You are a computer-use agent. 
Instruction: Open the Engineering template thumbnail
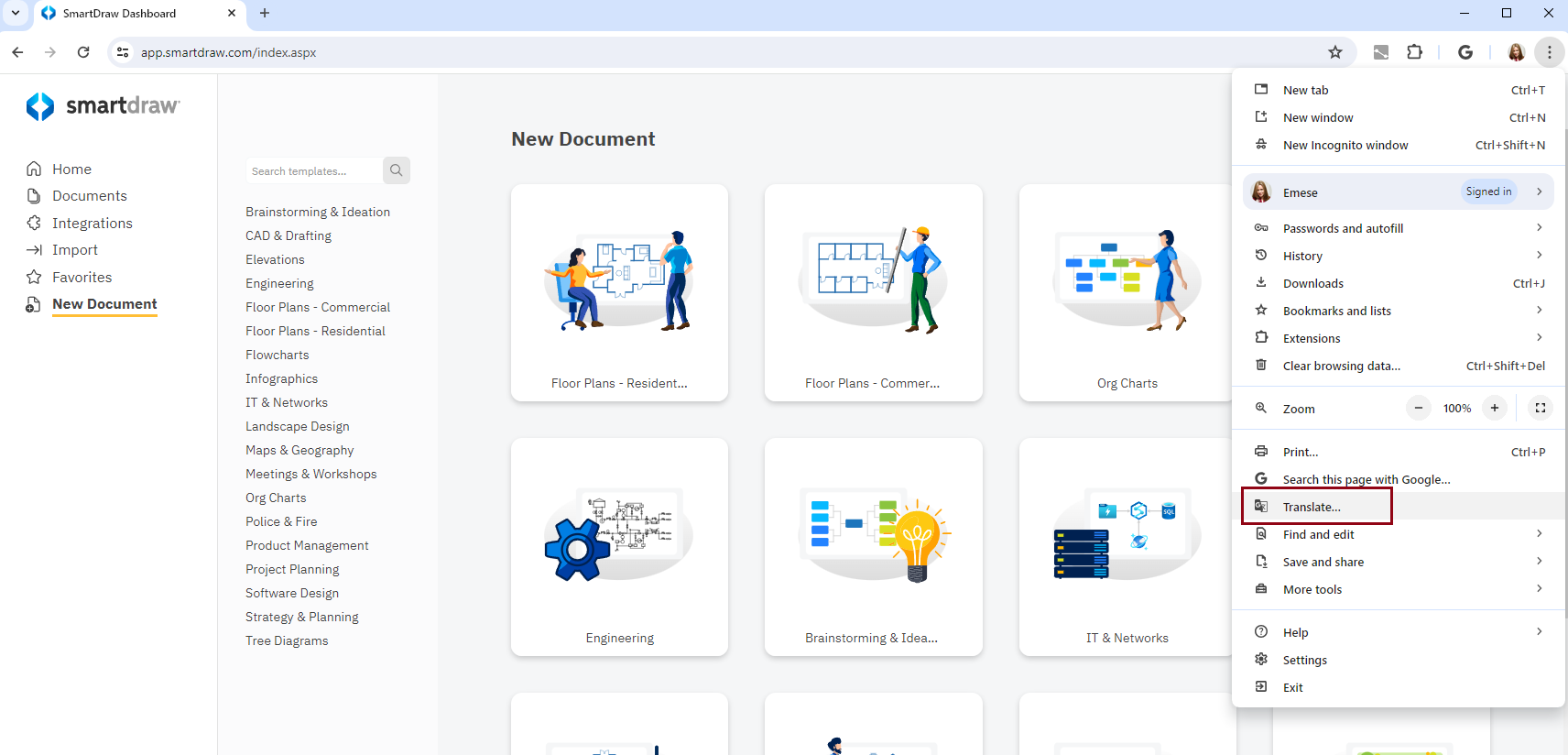(x=619, y=546)
